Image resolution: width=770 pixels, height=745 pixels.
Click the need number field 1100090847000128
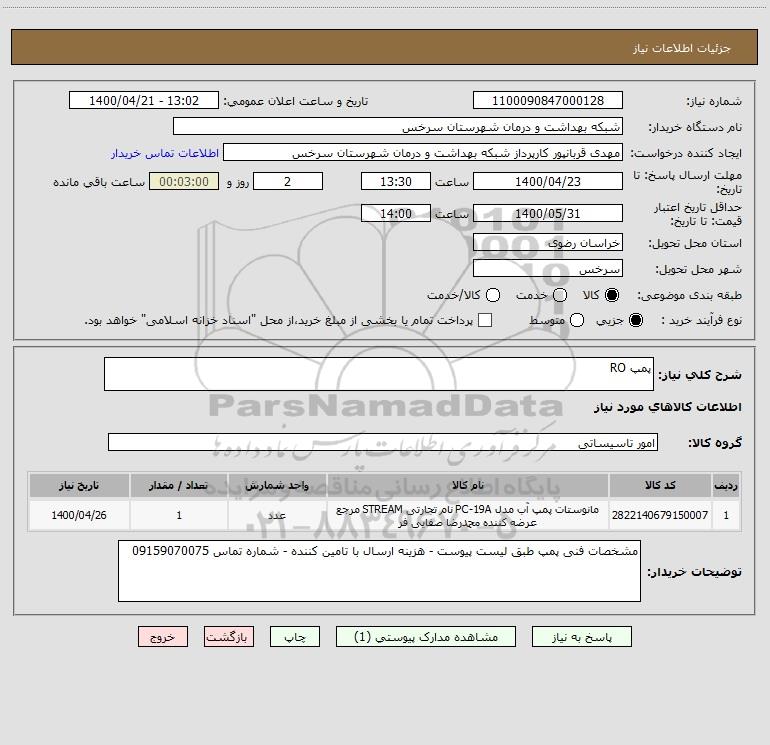coord(548,100)
